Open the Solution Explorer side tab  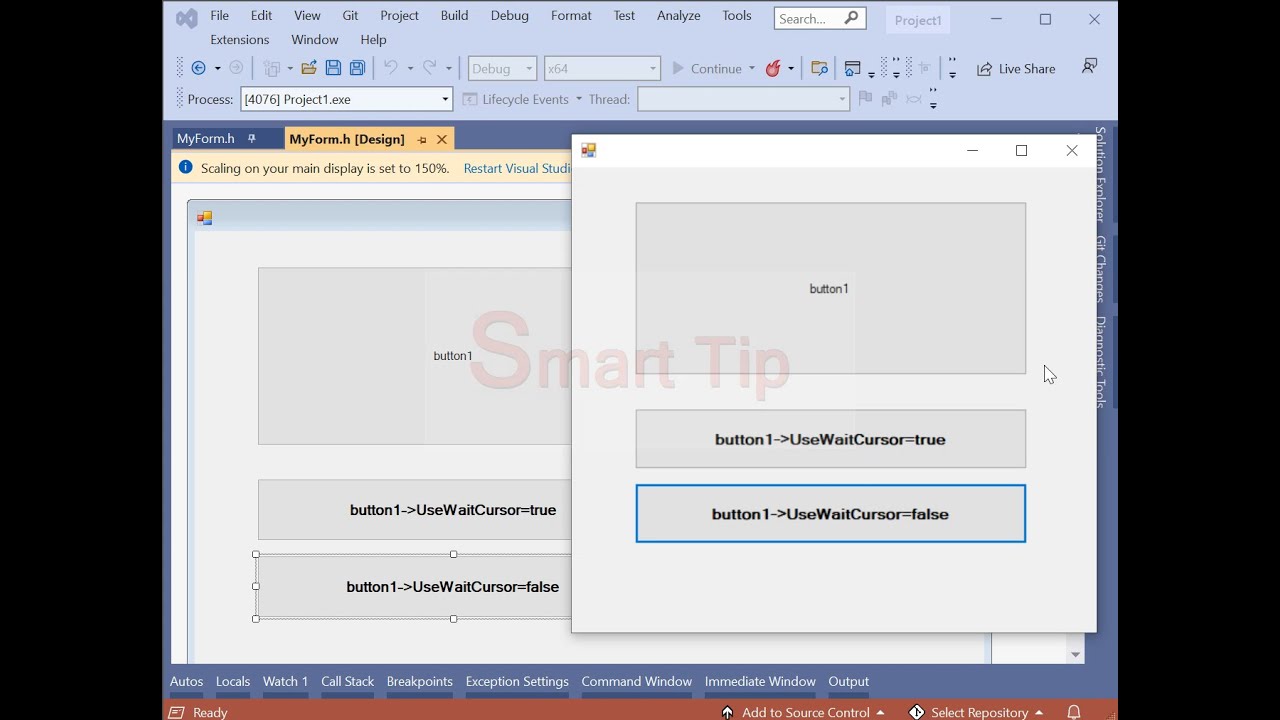point(1100,174)
